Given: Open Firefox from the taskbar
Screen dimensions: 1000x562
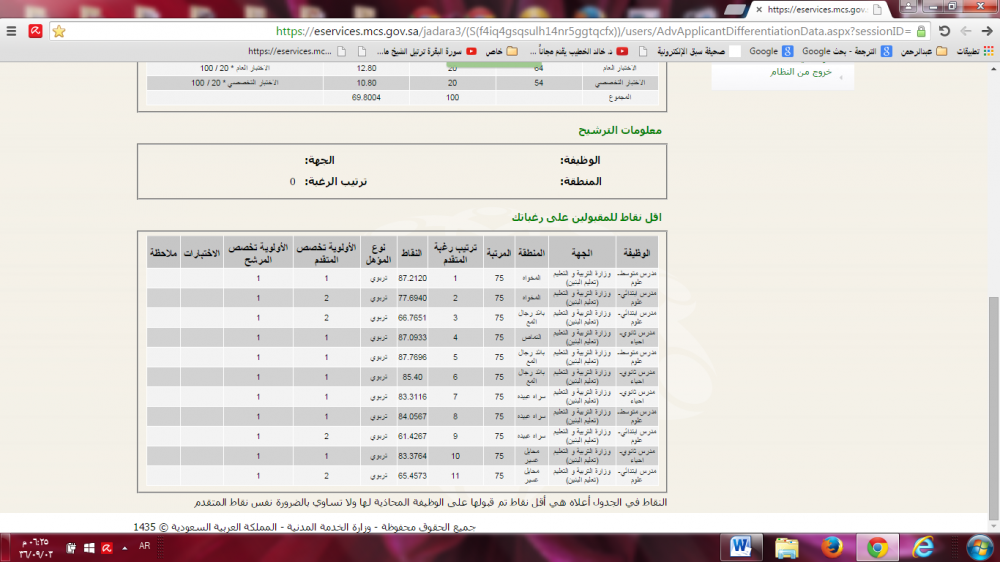Looking at the screenshot, I should click(x=832, y=547).
